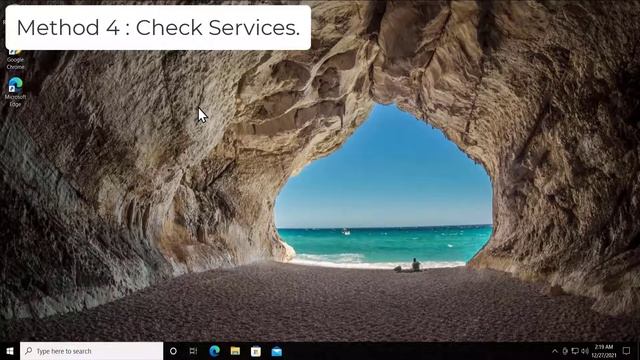
Task: Open the volume control tray icon
Action: [x=585, y=351]
